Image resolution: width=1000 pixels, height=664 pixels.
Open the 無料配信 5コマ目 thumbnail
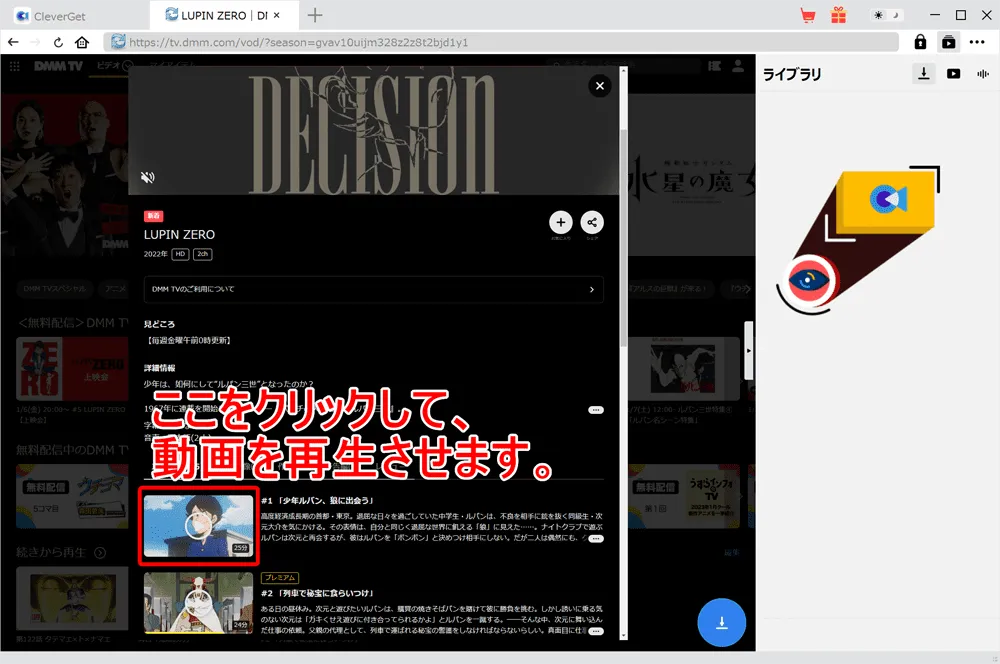(71, 496)
